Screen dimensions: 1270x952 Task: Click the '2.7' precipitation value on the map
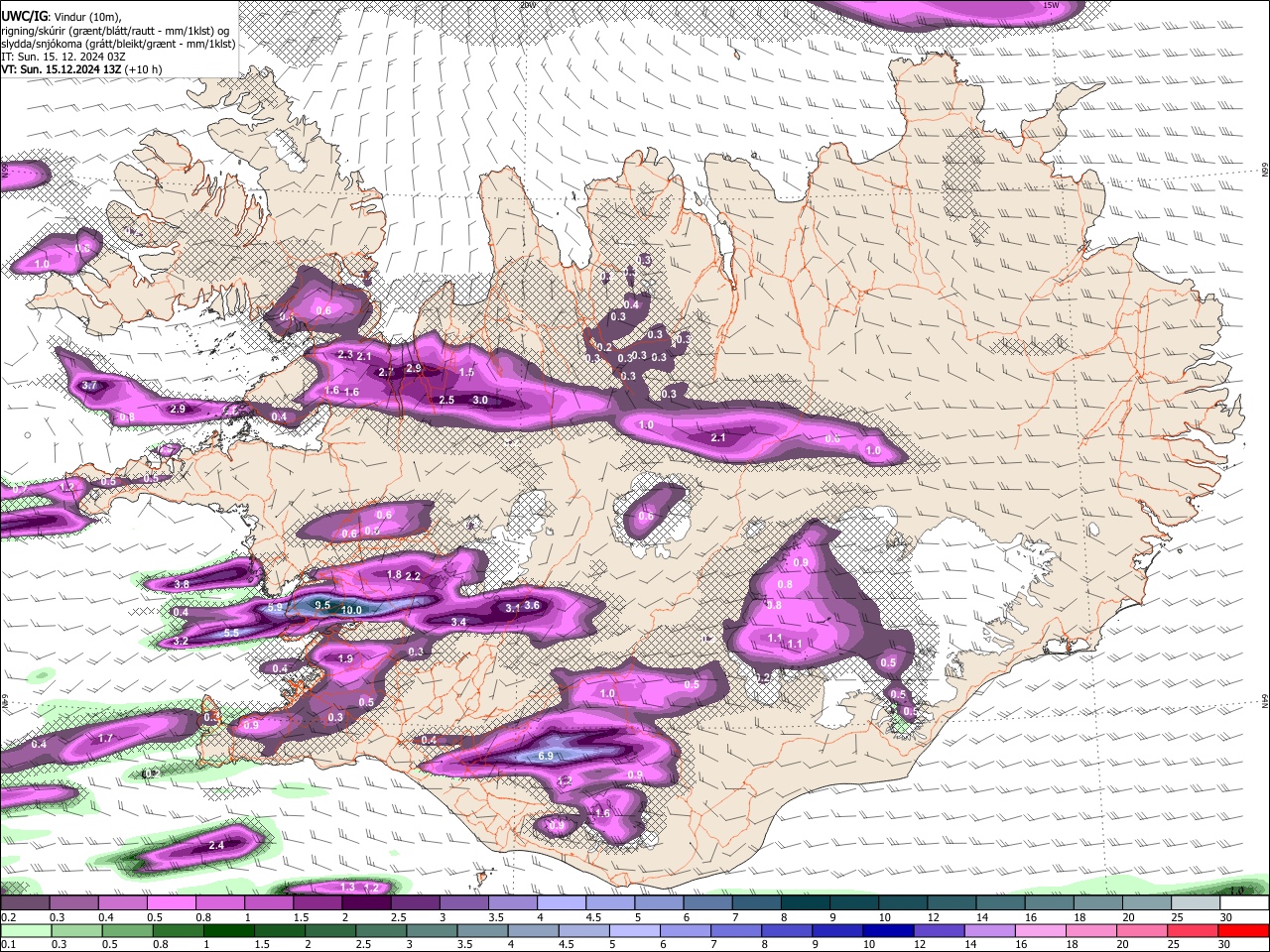[x=386, y=373]
